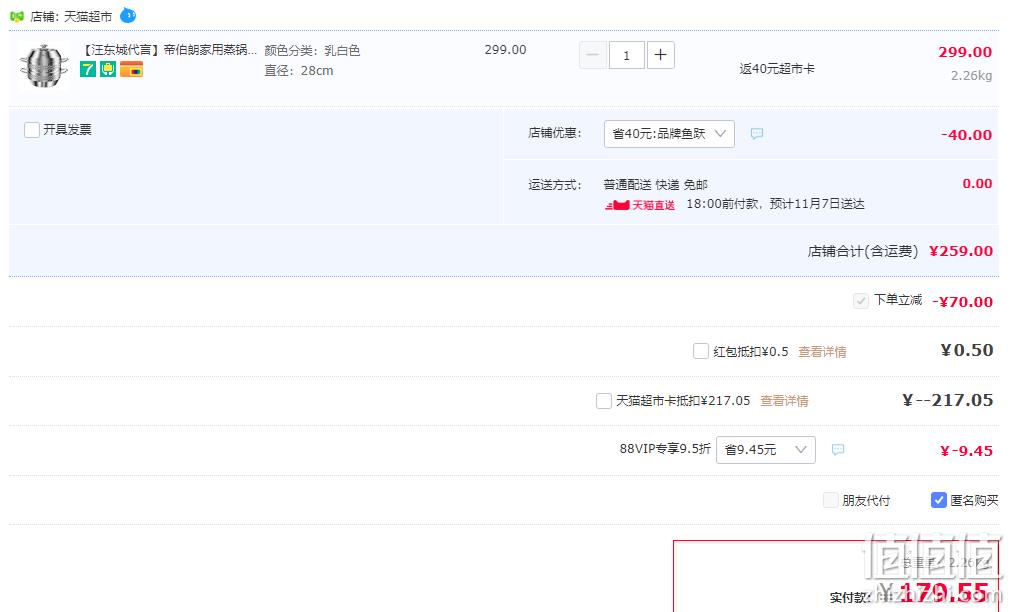Click the green Tmall store icon
This screenshot has height=612, width=1012.
[17, 16]
